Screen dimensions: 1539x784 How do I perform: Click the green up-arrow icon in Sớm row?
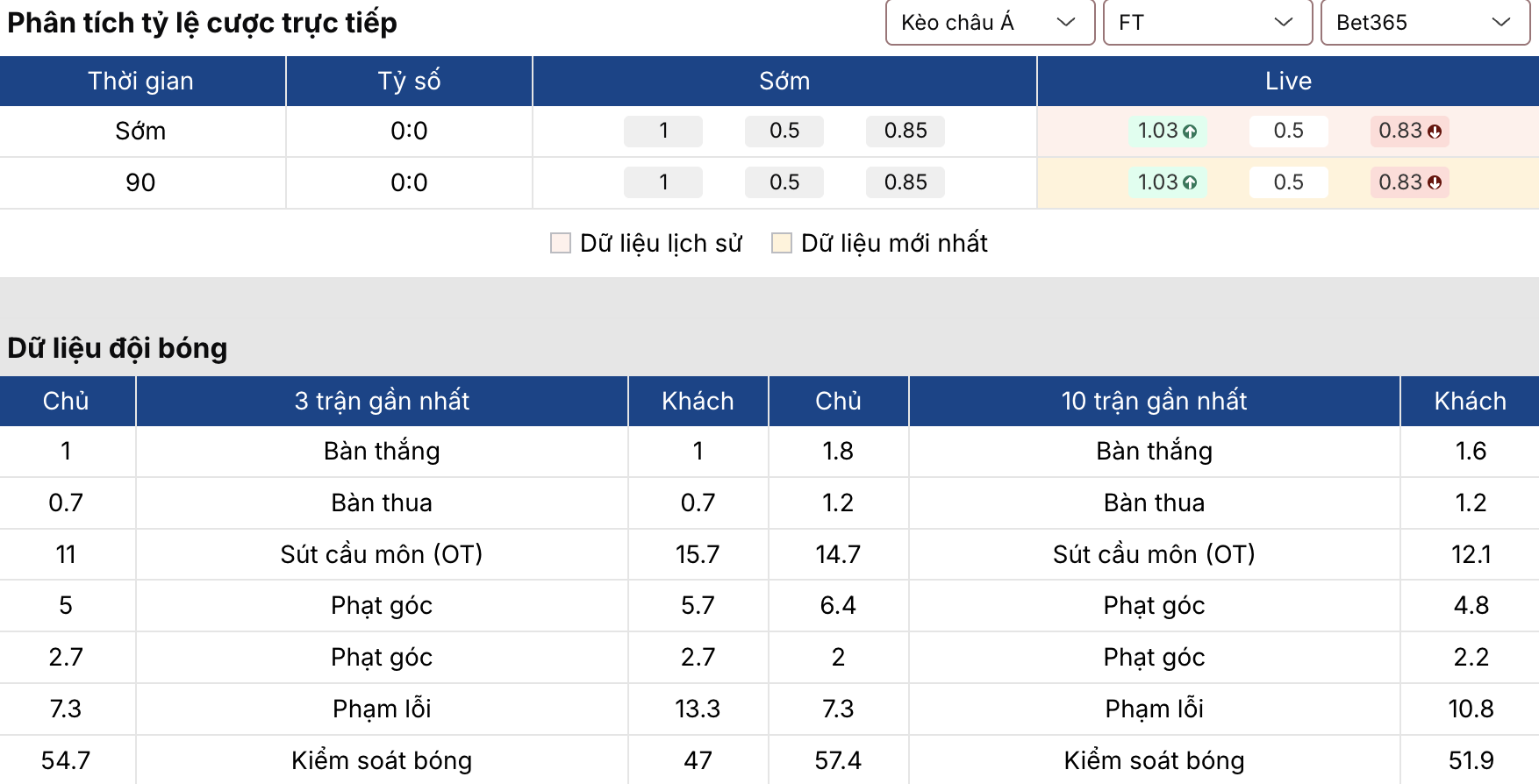click(x=1190, y=132)
